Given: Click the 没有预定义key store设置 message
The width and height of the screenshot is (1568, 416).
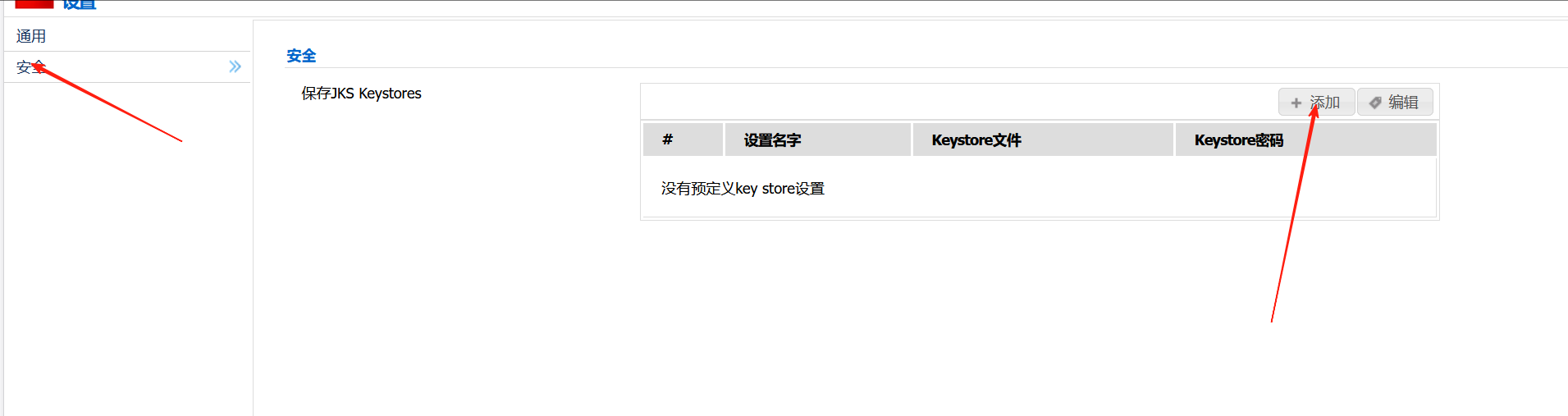Looking at the screenshot, I should click(x=743, y=189).
